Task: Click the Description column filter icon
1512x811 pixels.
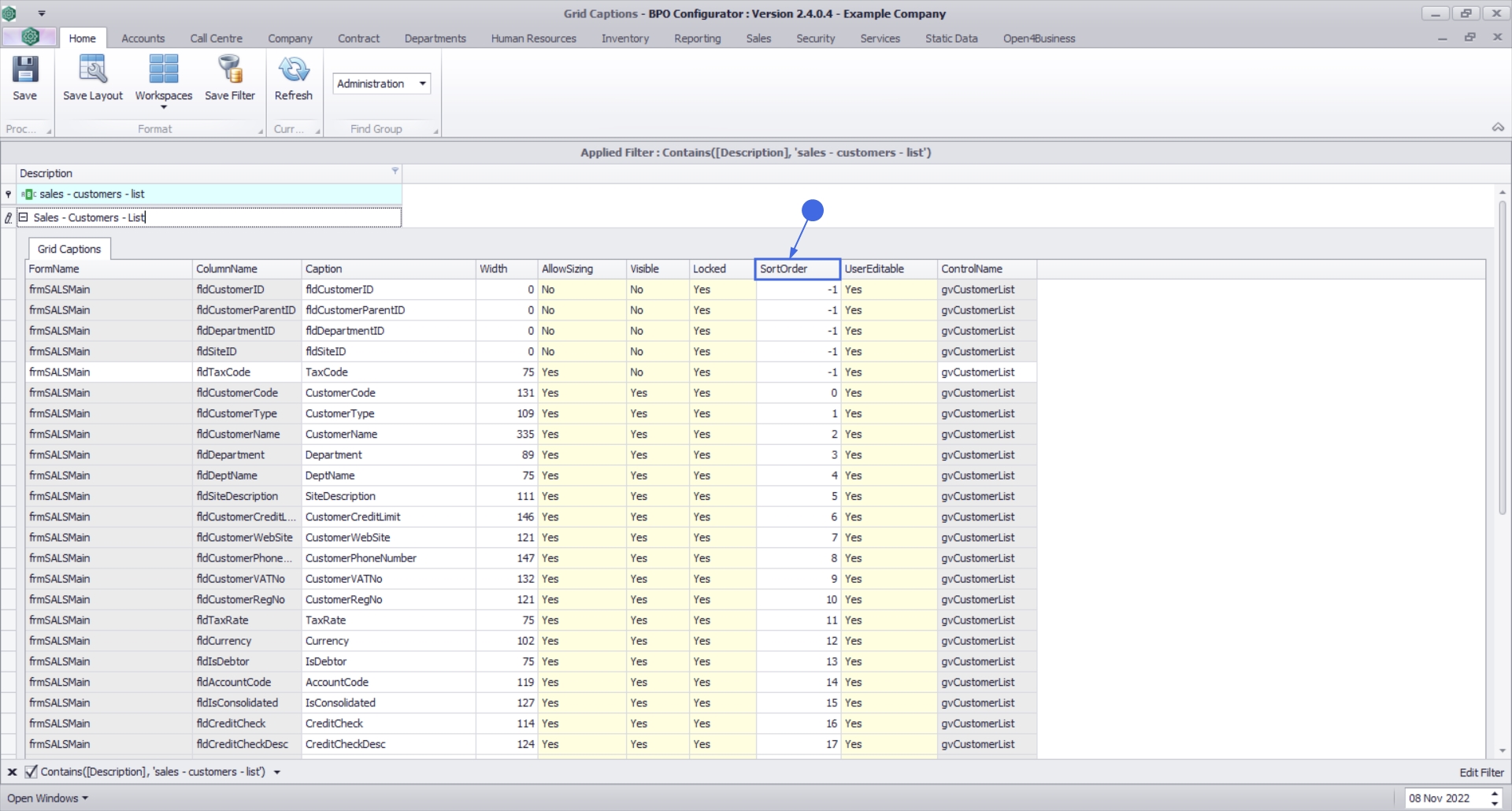Action: 395,171
